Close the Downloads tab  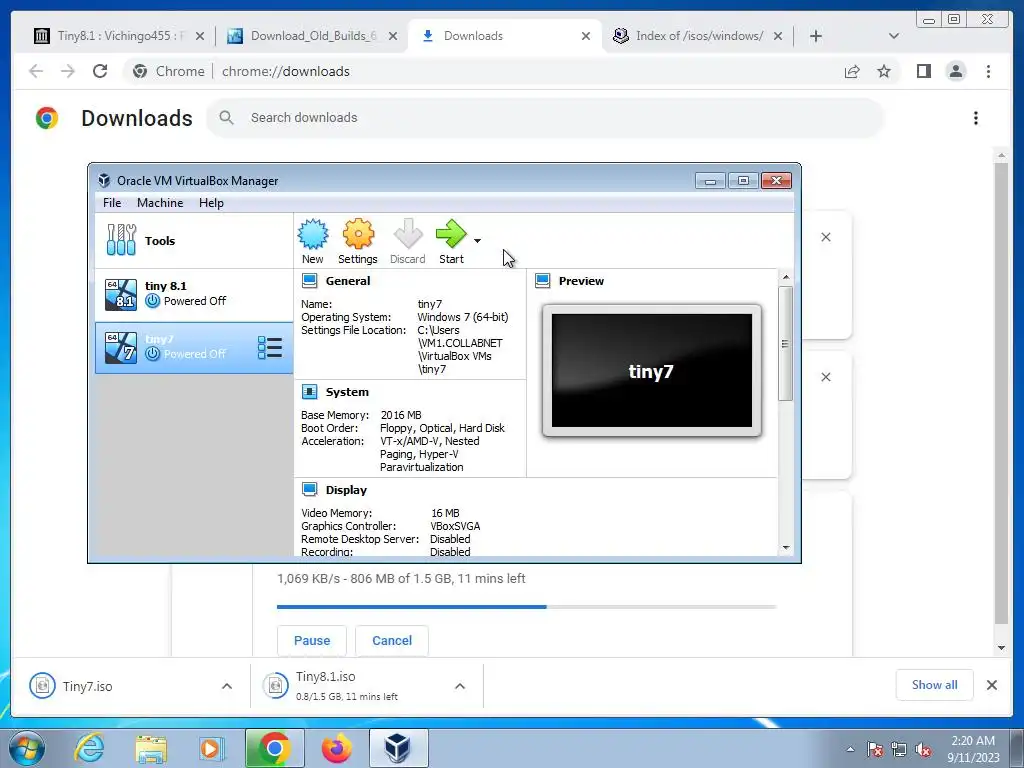point(586,36)
